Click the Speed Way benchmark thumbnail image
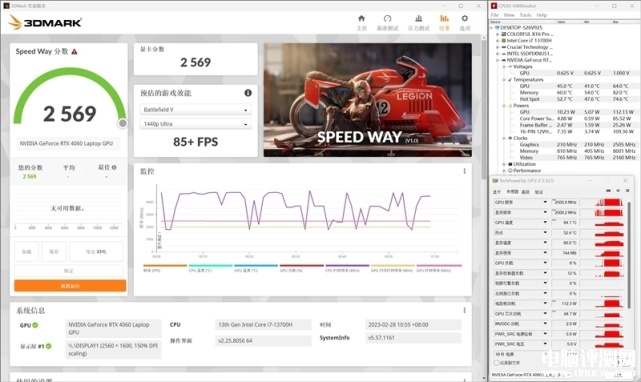This screenshot has width=641, height=382. 368,100
